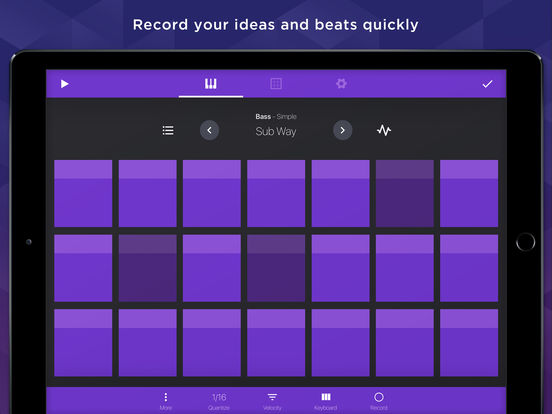Viewport: 552px width, 414px height.
Task: Tap the middle pad in the bottom row
Action: coord(276,343)
